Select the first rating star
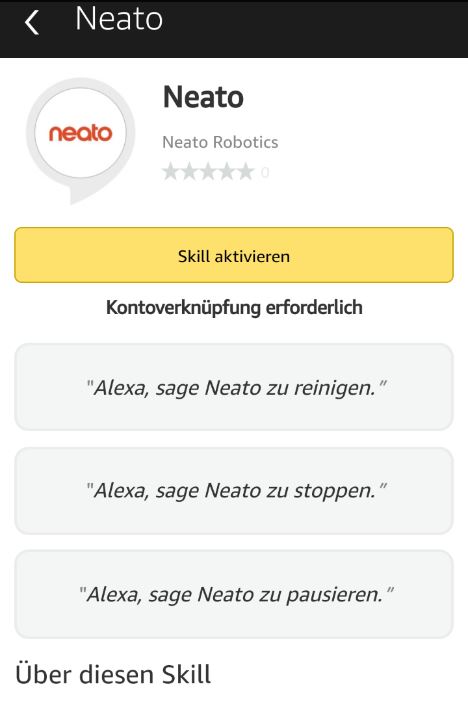468x703 pixels. (x=170, y=171)
